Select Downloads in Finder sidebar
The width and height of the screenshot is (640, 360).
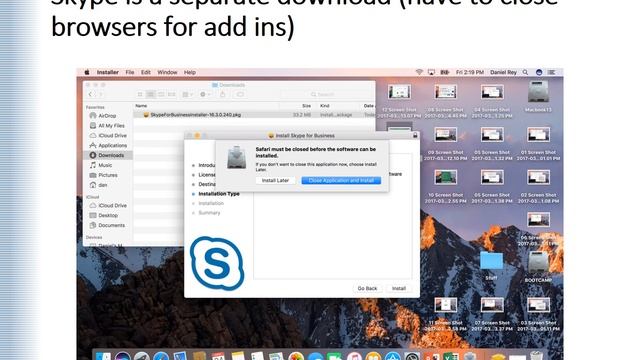point(109,155)
